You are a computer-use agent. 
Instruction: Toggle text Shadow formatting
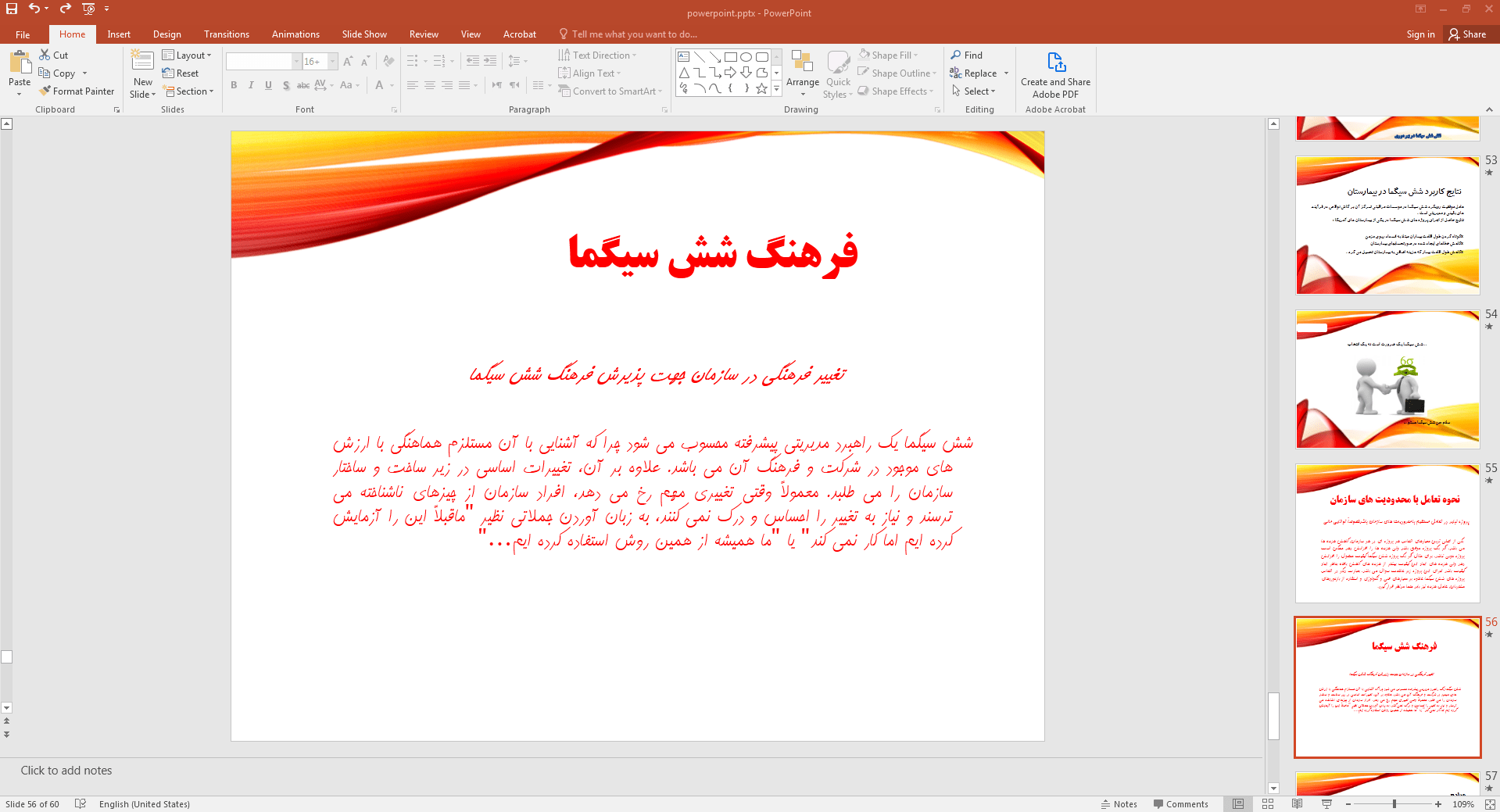tap(286, 85)
